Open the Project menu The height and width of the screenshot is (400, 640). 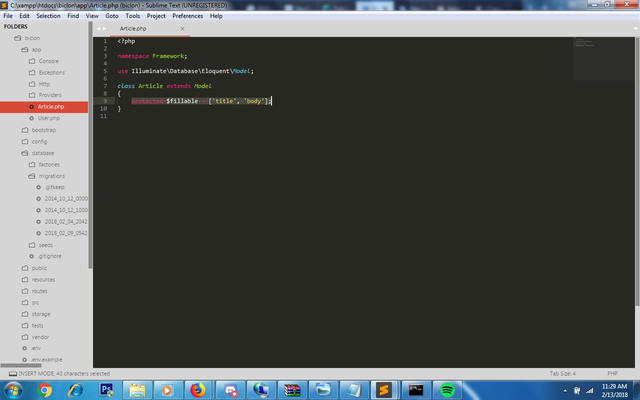click(156, 16)
